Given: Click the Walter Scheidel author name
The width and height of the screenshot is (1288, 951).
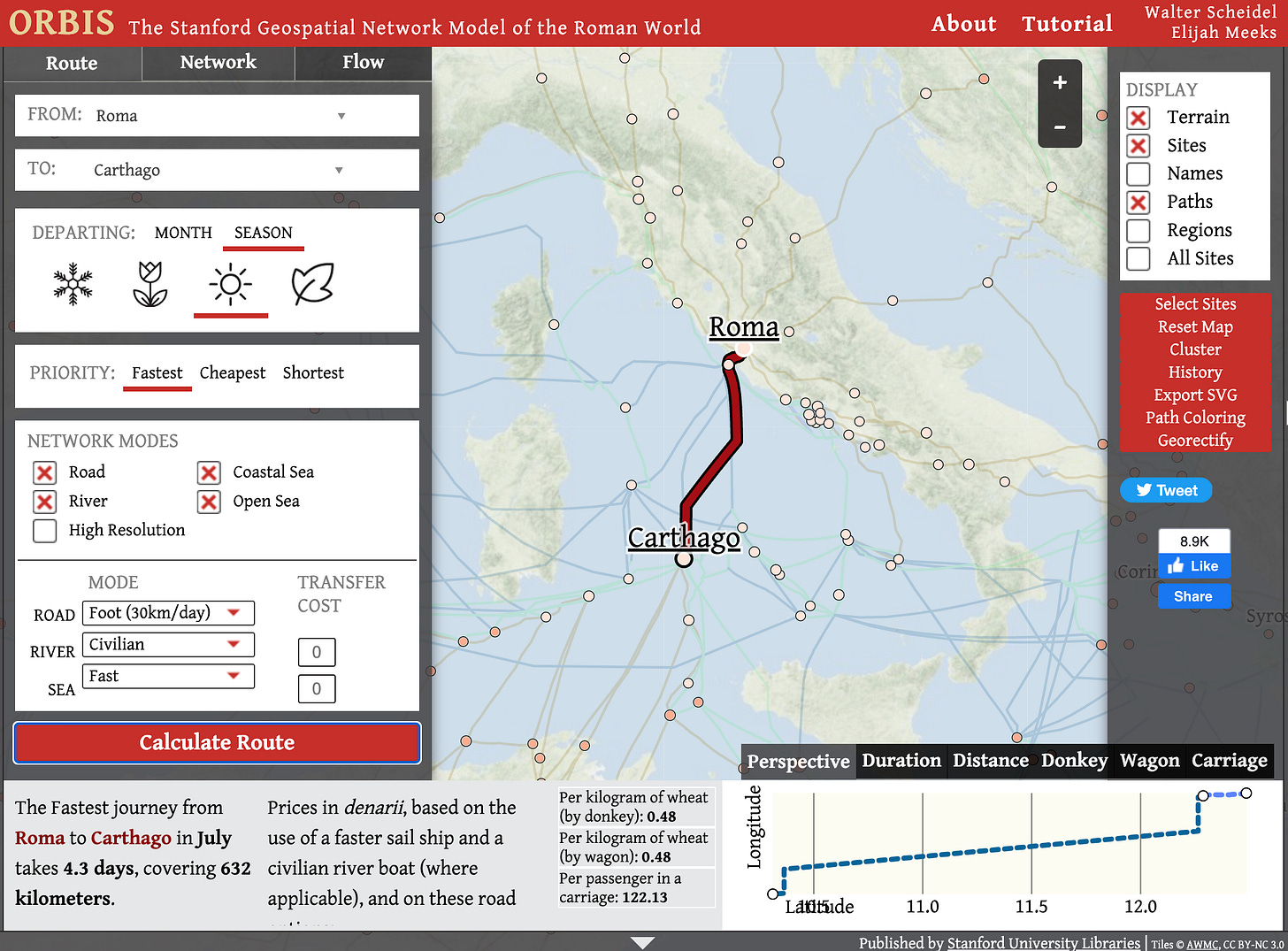Looking at the screenshot, I should pyautogui.click(x=1210, y=12).
